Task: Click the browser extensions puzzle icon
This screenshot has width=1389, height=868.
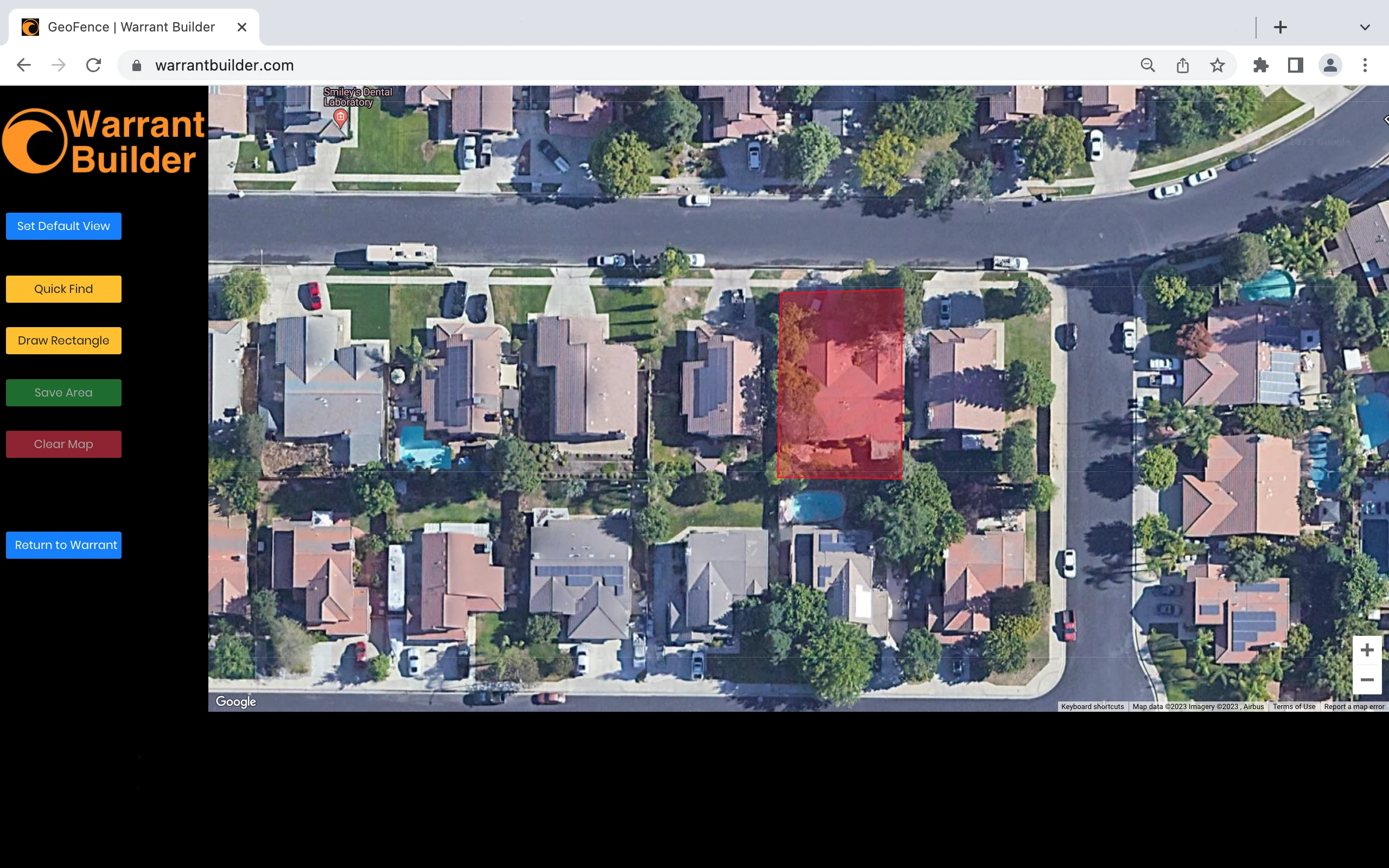Action: coord(1260,65)
